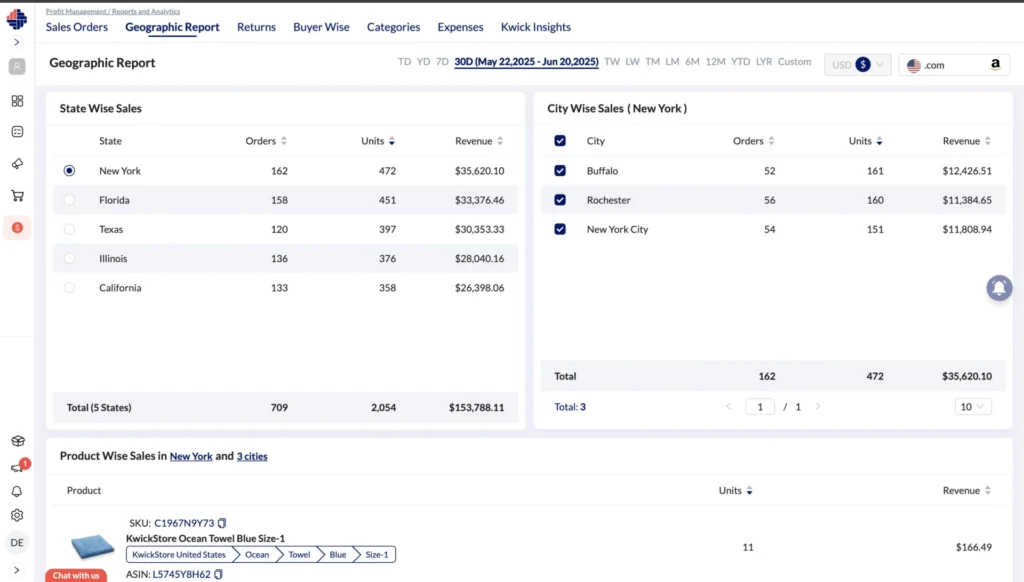Click the page number input field

pyautogui.click(x=760, y=407)
